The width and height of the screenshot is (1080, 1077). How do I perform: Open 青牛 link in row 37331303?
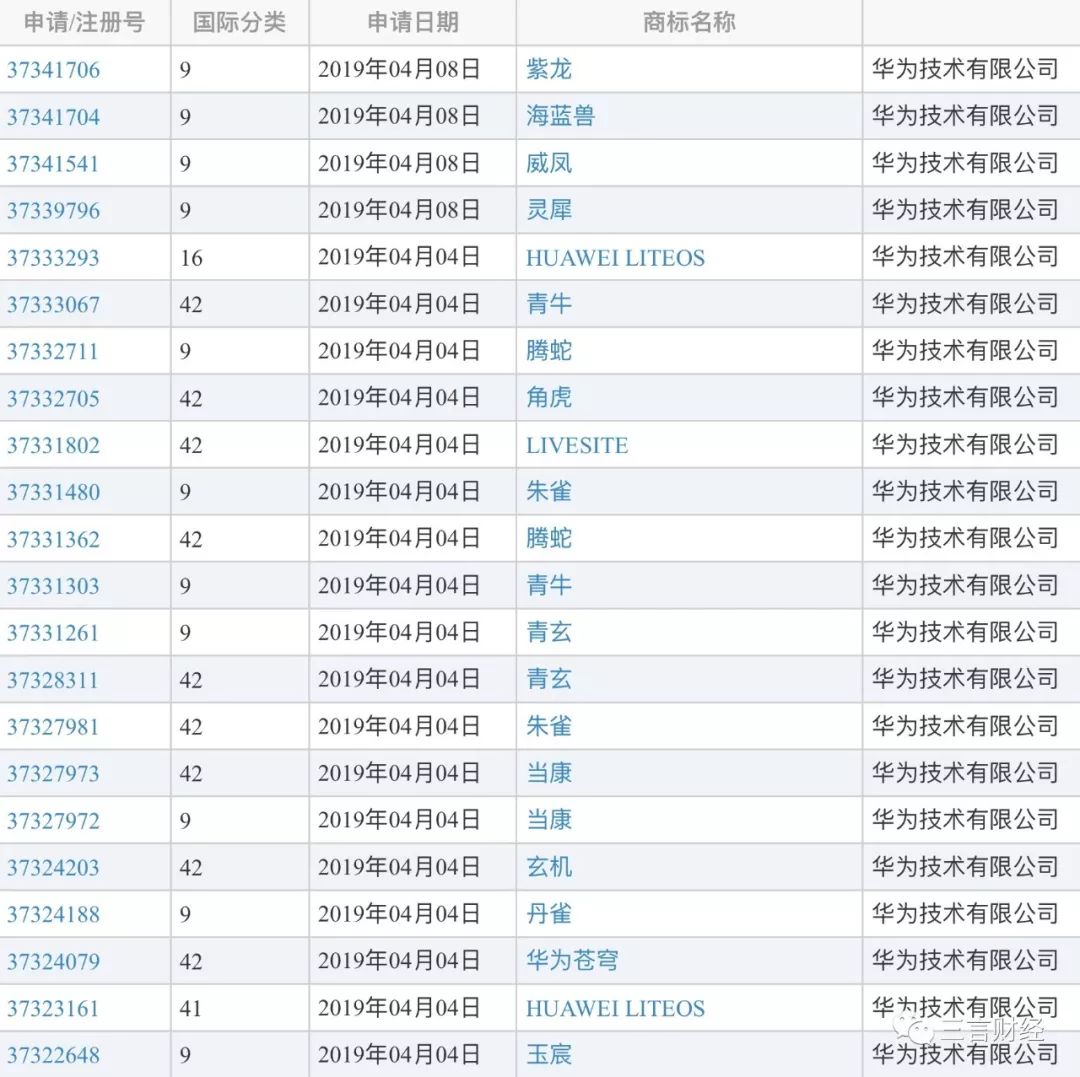click(x=549, y=585)
